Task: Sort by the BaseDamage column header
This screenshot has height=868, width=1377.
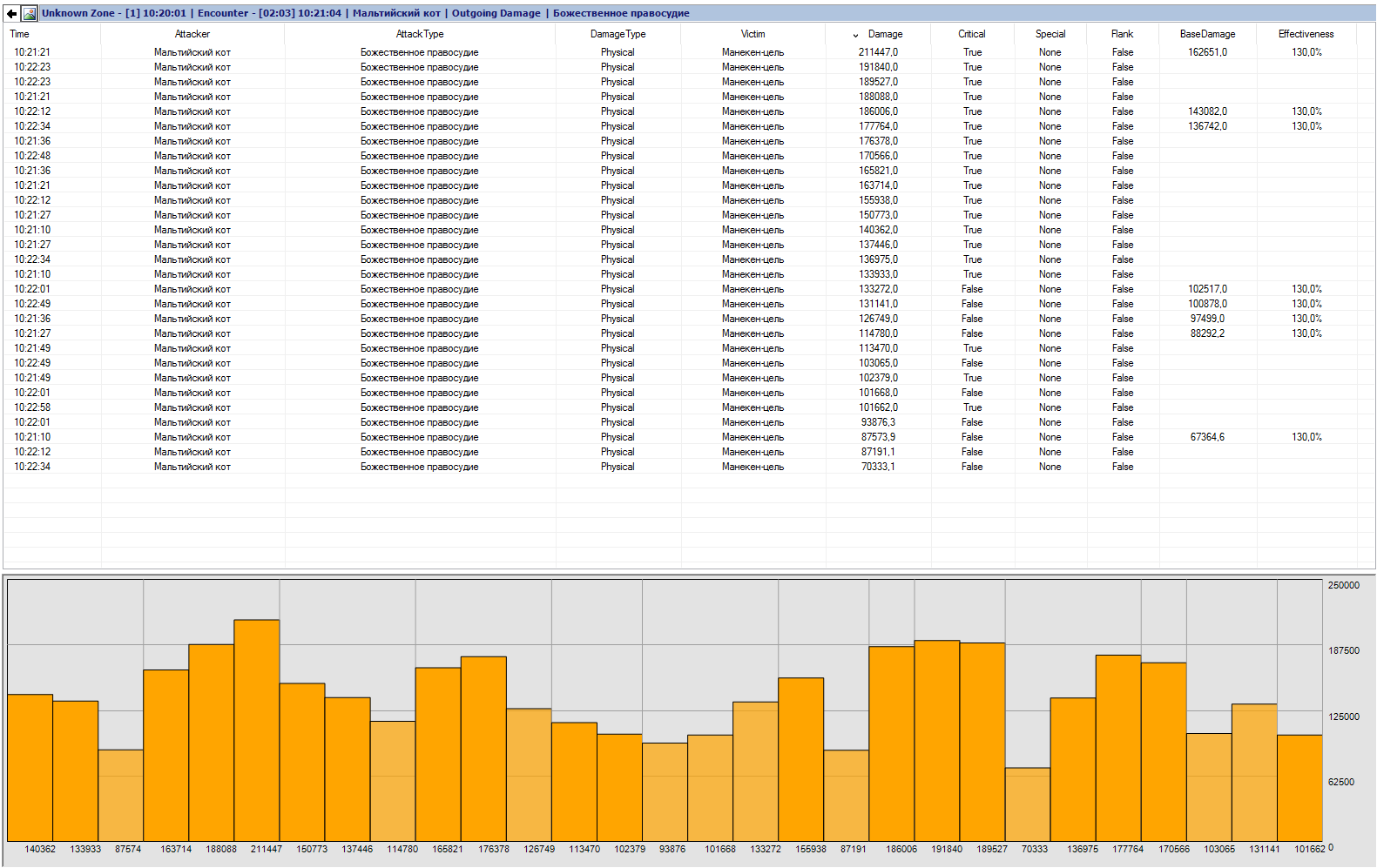Action: [1207, 34]
